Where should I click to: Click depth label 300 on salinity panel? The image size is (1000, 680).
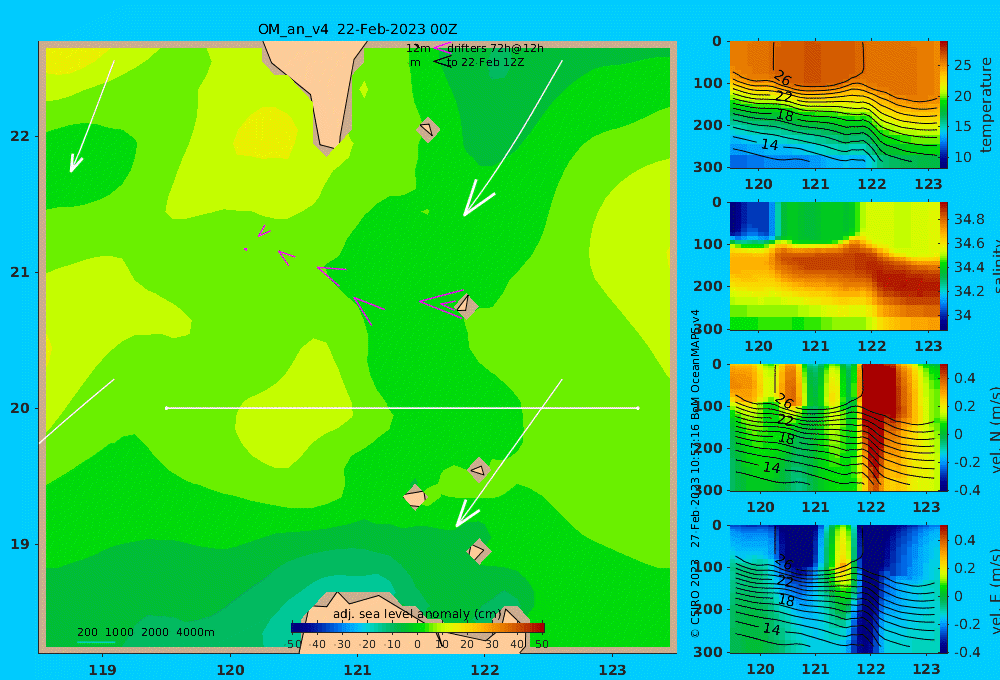(708, 329)
